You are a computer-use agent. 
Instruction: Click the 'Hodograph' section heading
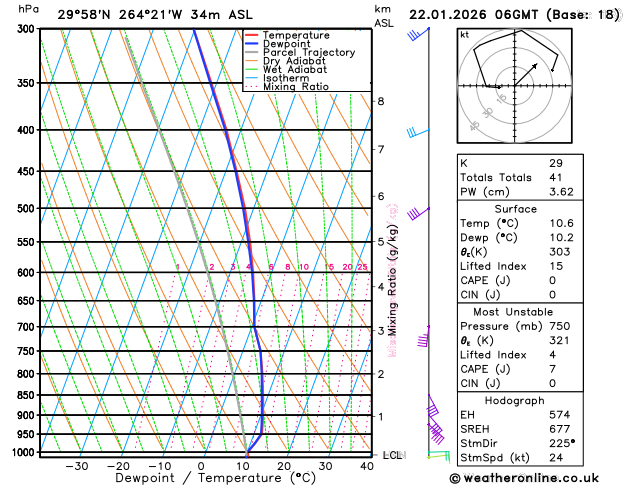pos(514,401)
